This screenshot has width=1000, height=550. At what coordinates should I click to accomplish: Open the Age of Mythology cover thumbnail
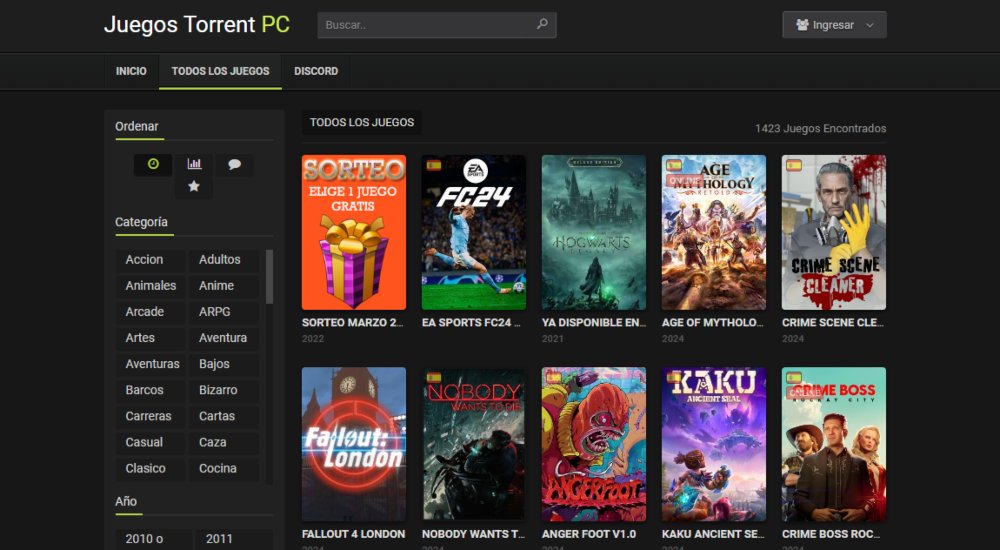(714, 232)
